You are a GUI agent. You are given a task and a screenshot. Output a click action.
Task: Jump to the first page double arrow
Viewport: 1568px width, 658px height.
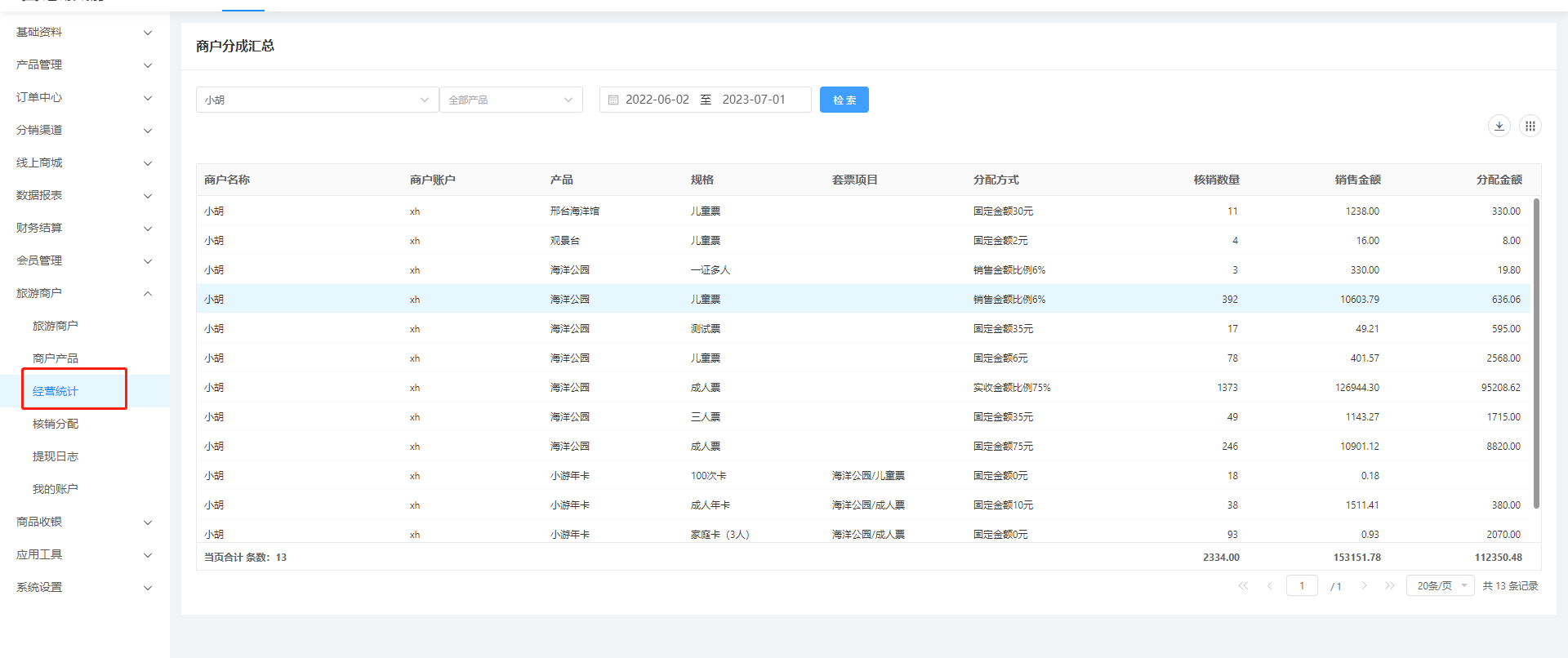coord(1243,585)
